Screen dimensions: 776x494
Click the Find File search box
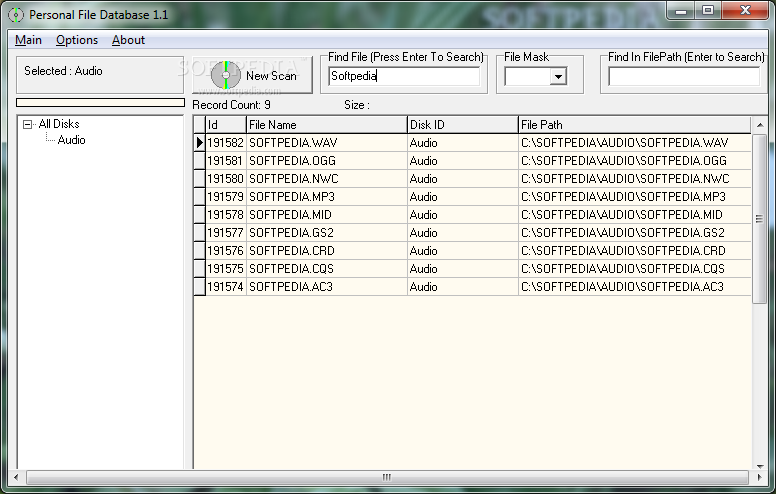pyautogui.click(x=404, y=76)
